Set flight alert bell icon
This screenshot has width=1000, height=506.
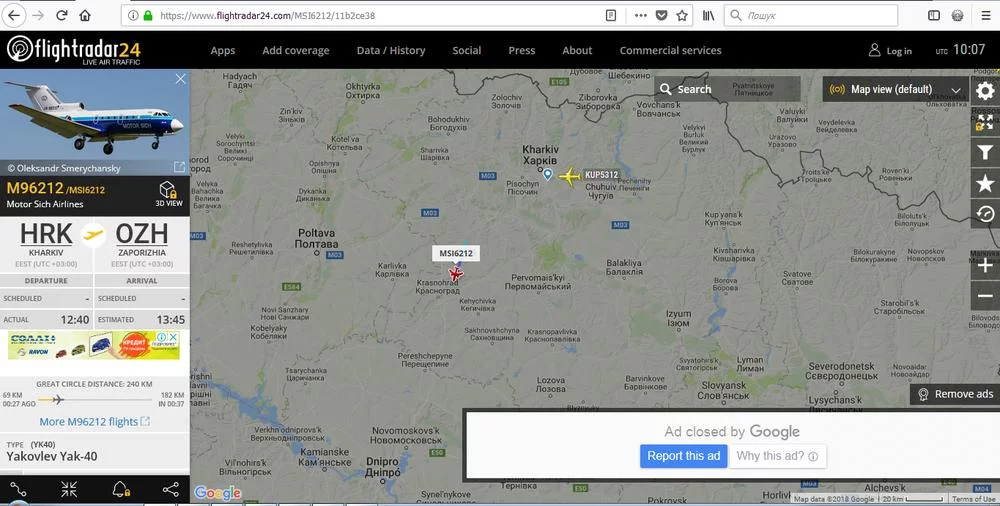click(121, 489)
